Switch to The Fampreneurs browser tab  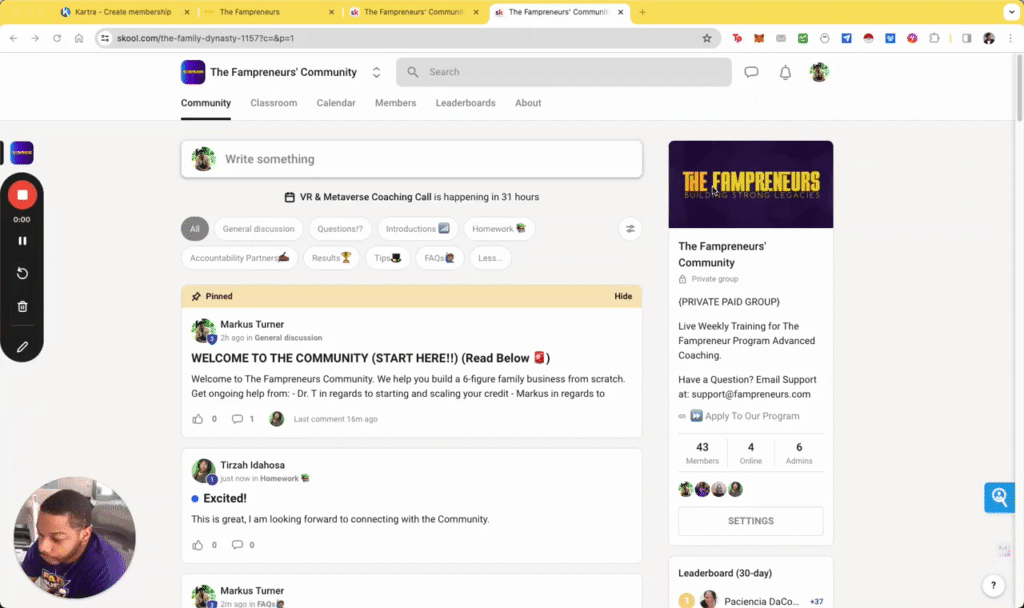pyautogui.click(x=270, y=12)
